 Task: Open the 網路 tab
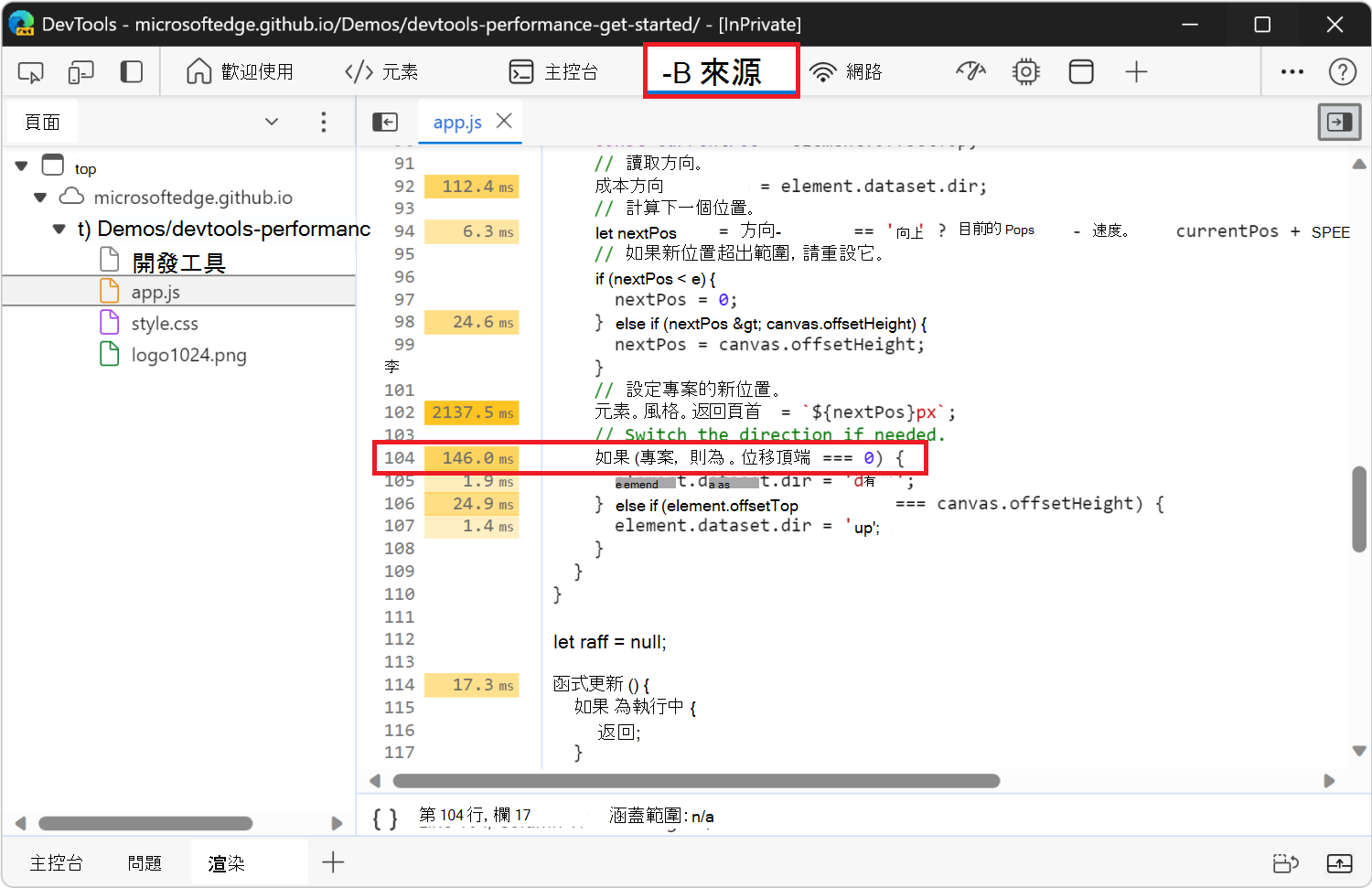point(846,72)
